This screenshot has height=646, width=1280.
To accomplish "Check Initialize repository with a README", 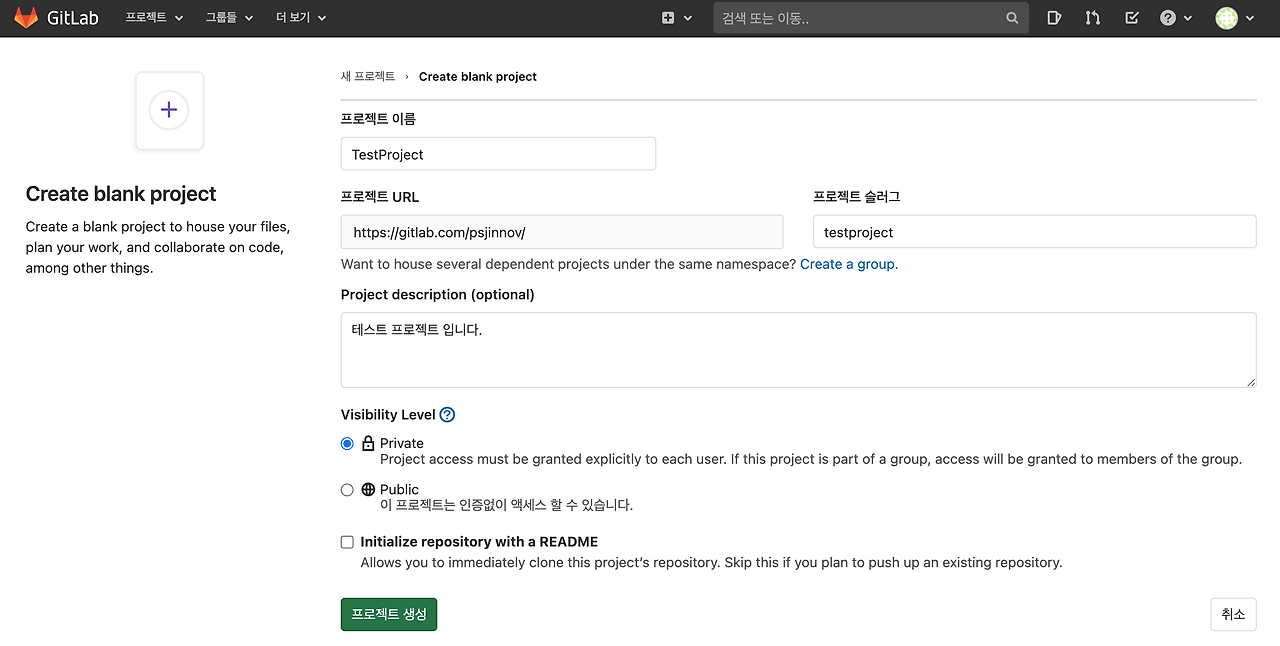I will [x=347, y=541].
